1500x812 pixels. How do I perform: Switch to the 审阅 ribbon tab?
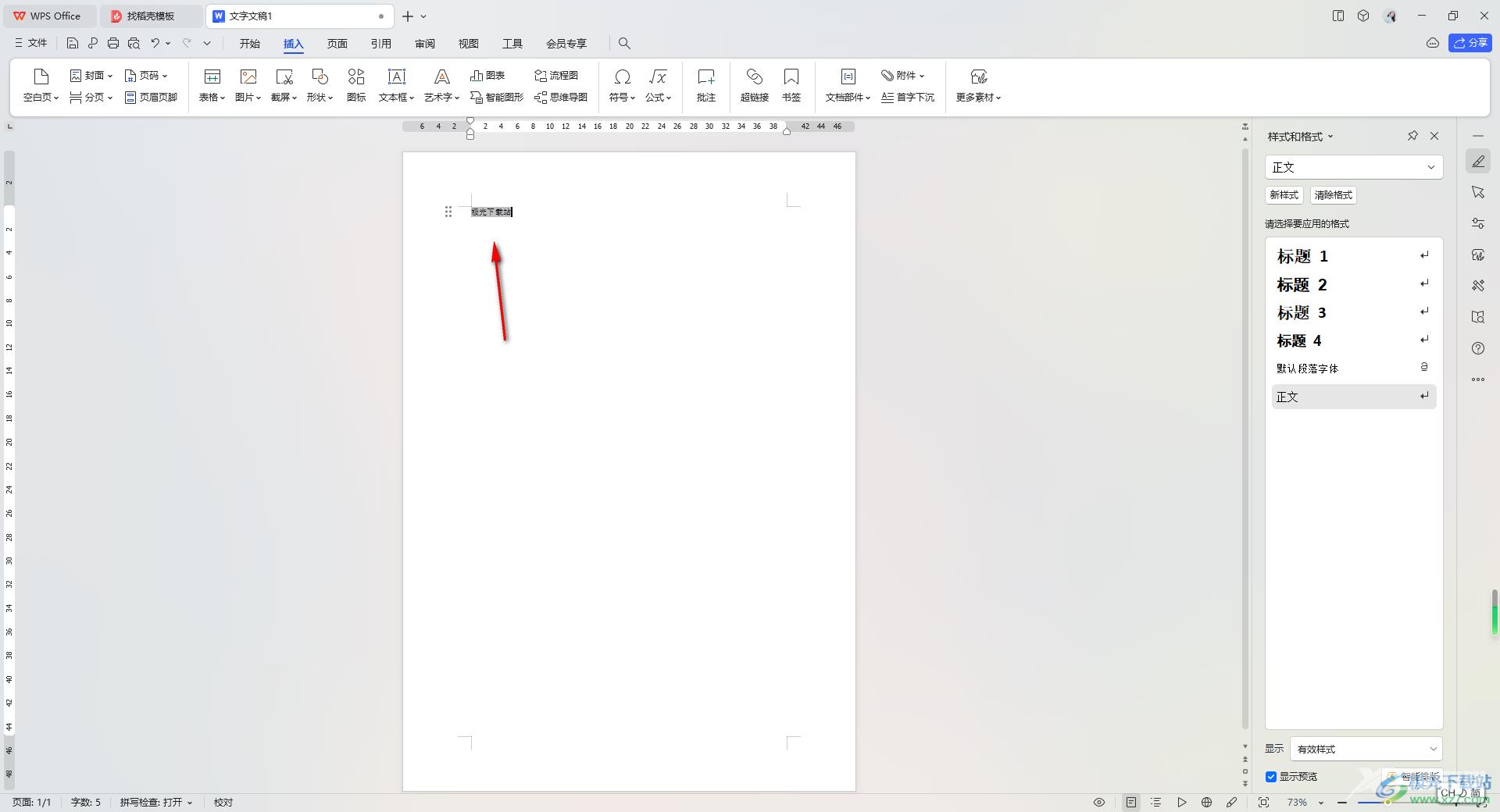tap(425, 44)
